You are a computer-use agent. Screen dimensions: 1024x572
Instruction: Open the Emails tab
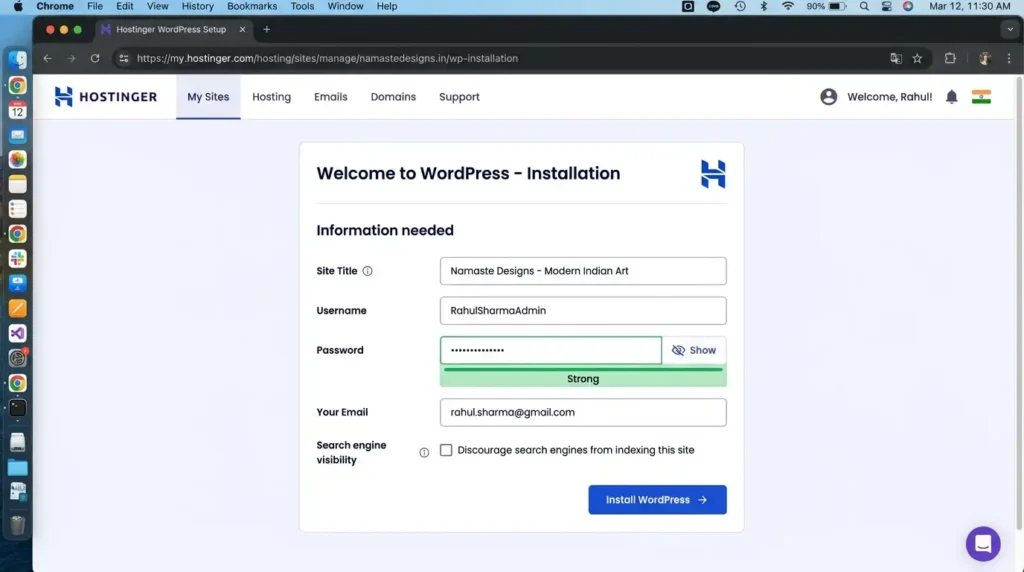pos(330,97)
